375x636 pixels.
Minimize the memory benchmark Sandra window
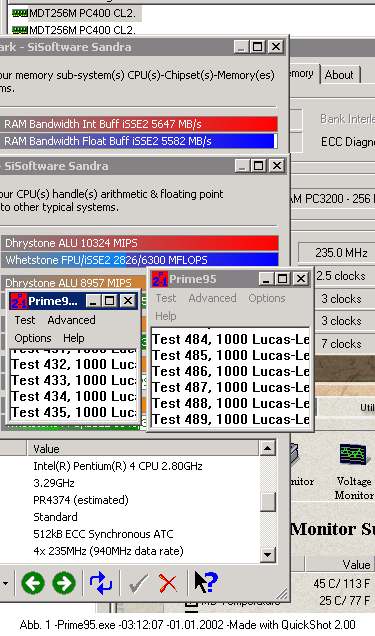pos(241,47)
